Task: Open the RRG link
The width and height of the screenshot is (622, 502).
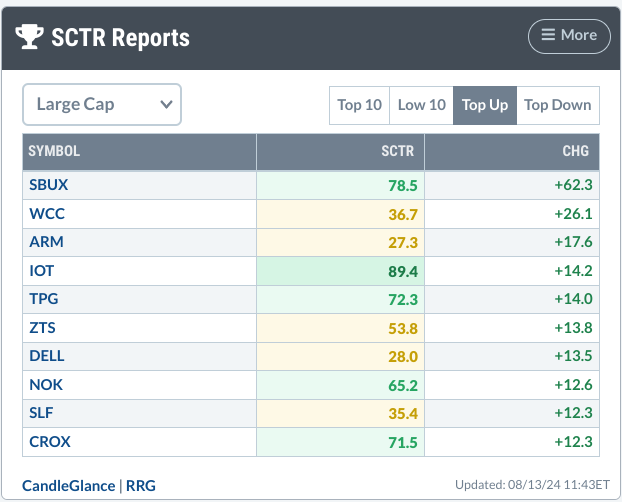Action: pyautogui.click(x=141, y=484)
